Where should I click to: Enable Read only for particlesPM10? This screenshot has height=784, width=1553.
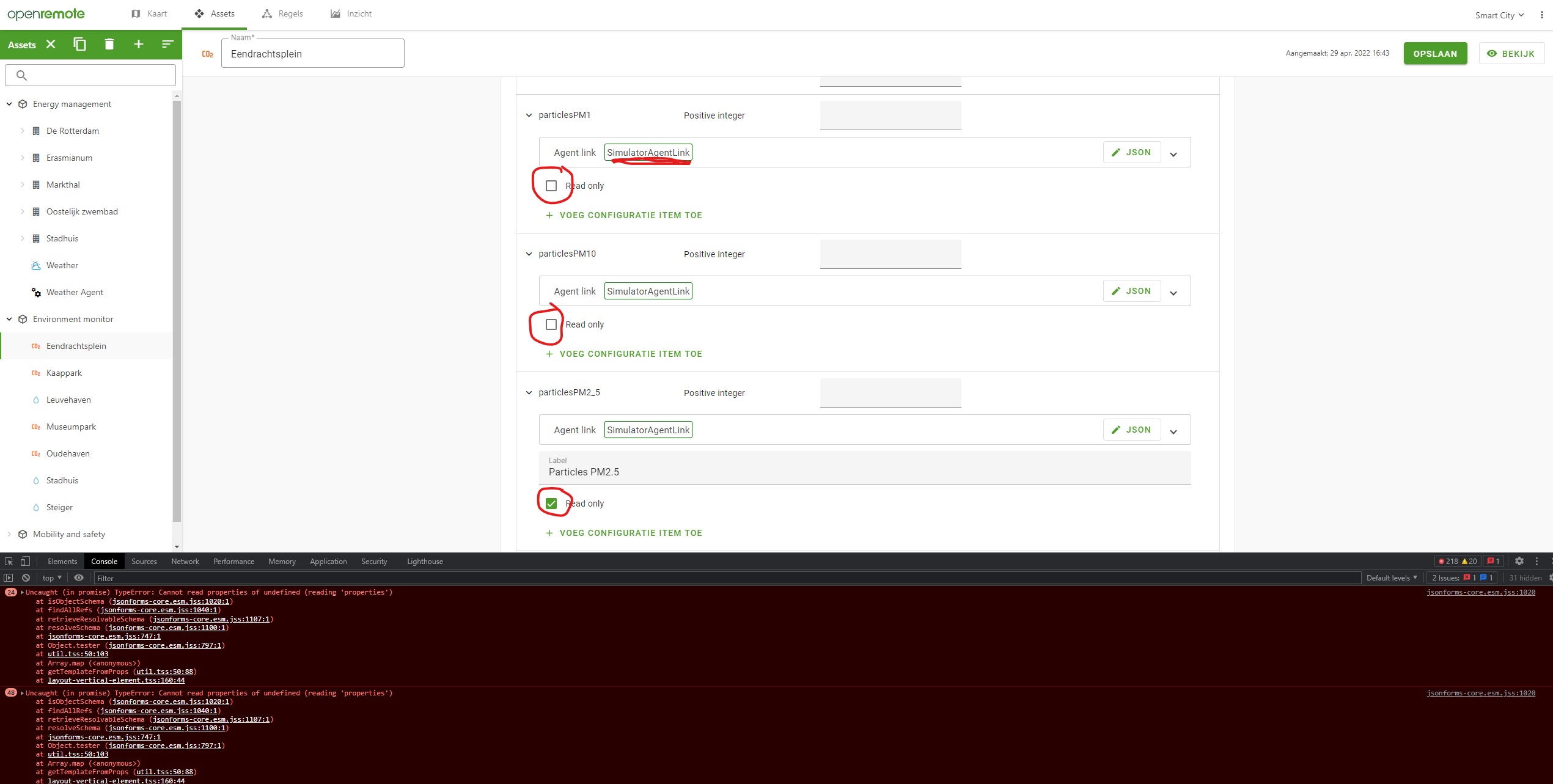[x=551, y=324]
